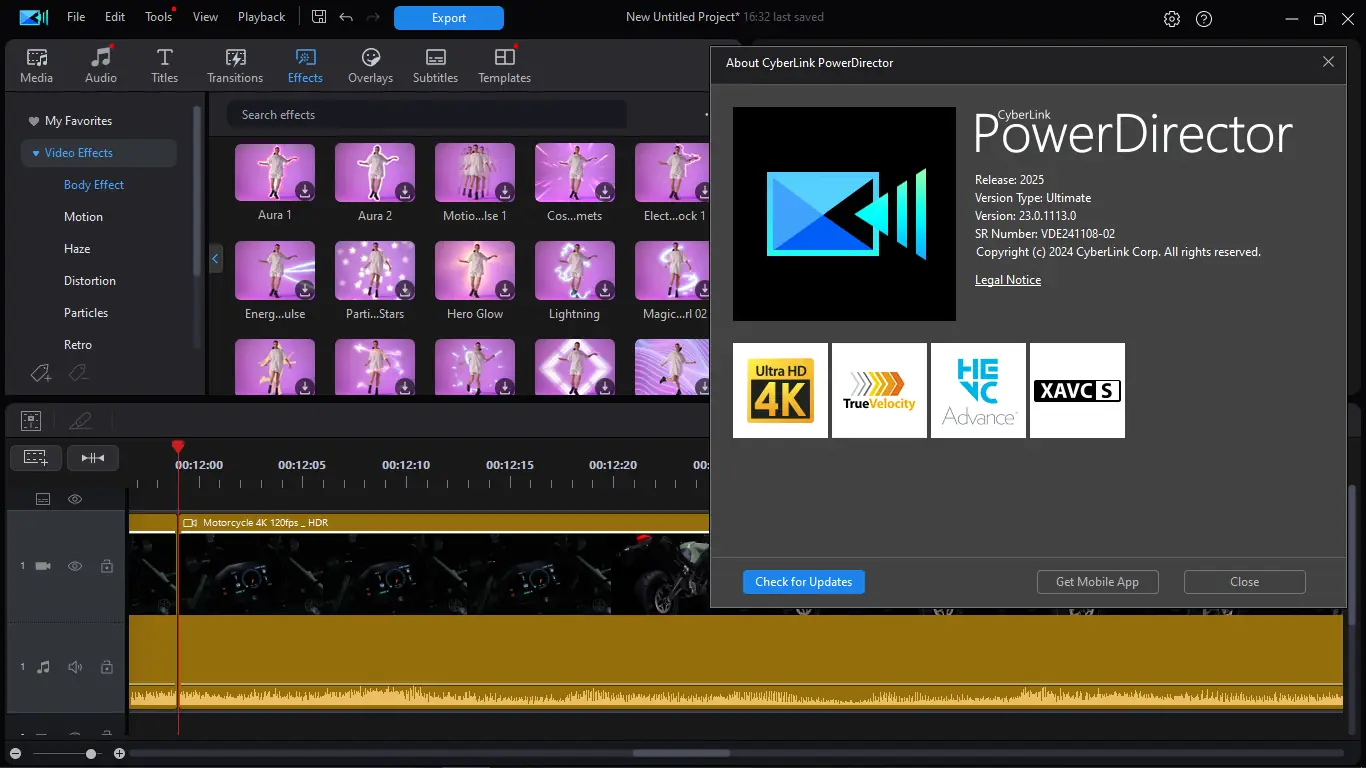The height and width of the screenshot is (768, 1366).
Task: Add a new tag with the tag-plus icon
Action: [41, 373]
